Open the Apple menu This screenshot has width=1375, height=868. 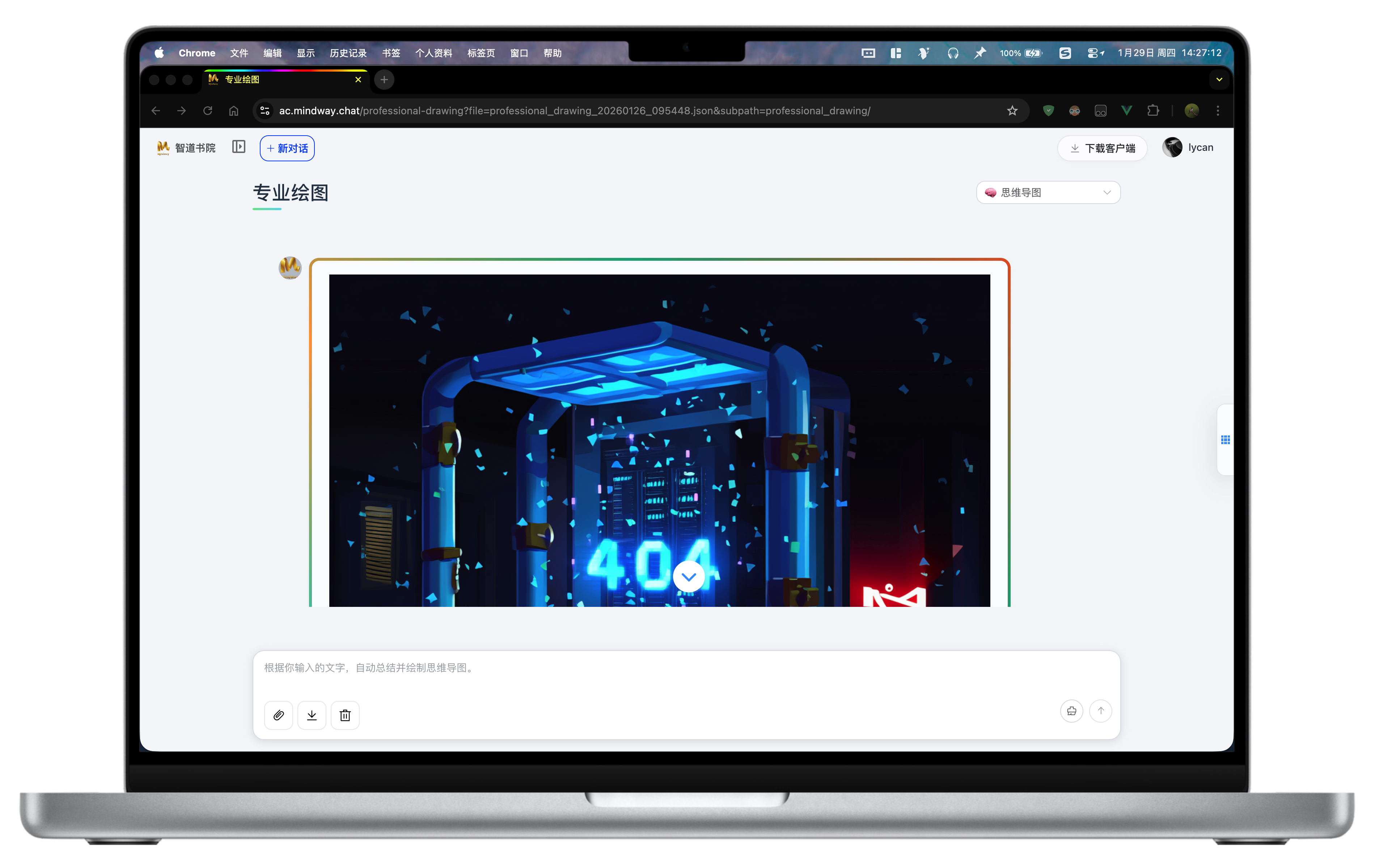point(159,53)
